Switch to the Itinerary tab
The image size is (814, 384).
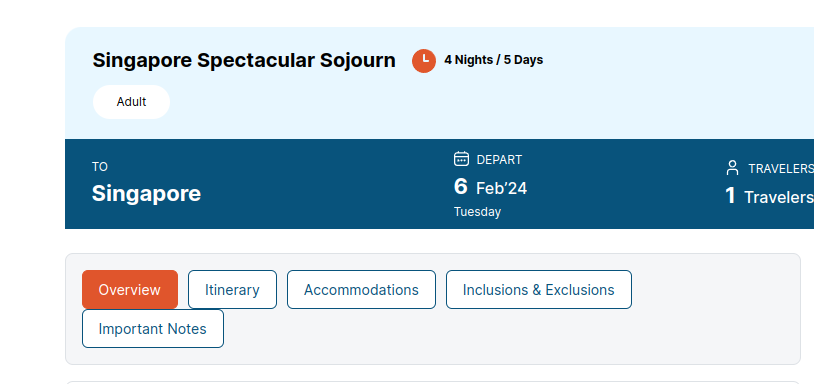click(x=232, y=290)
